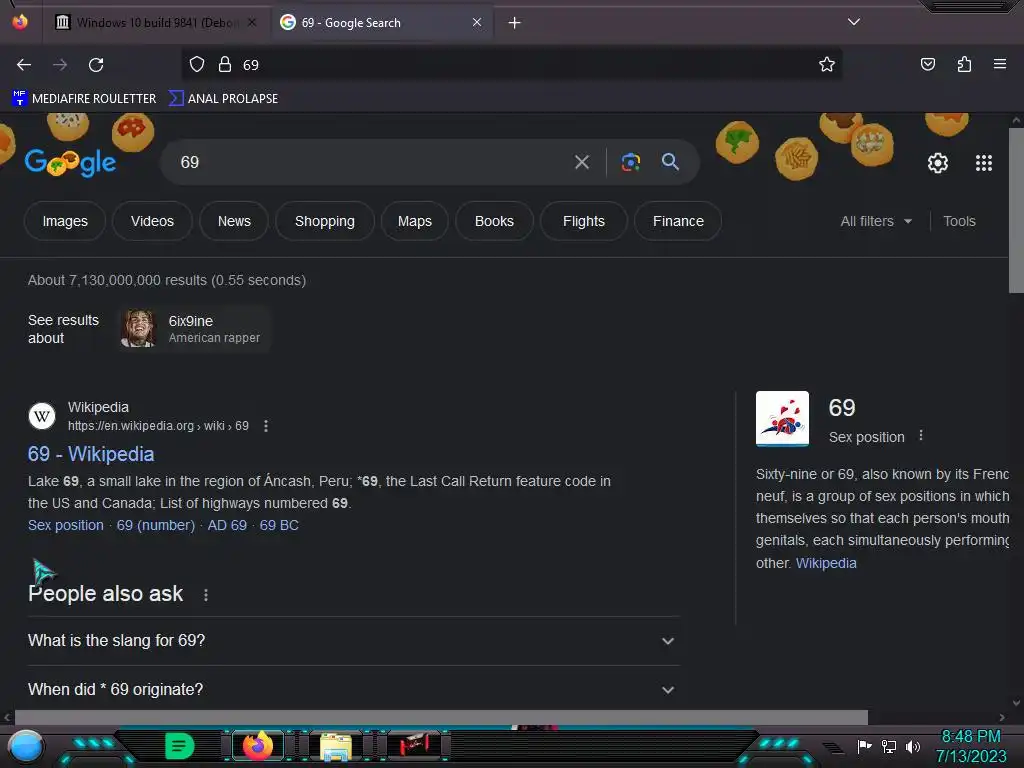Open the Firefox hamburger menu
This screenshot has width=1024, height=768.
point(1000,64)
